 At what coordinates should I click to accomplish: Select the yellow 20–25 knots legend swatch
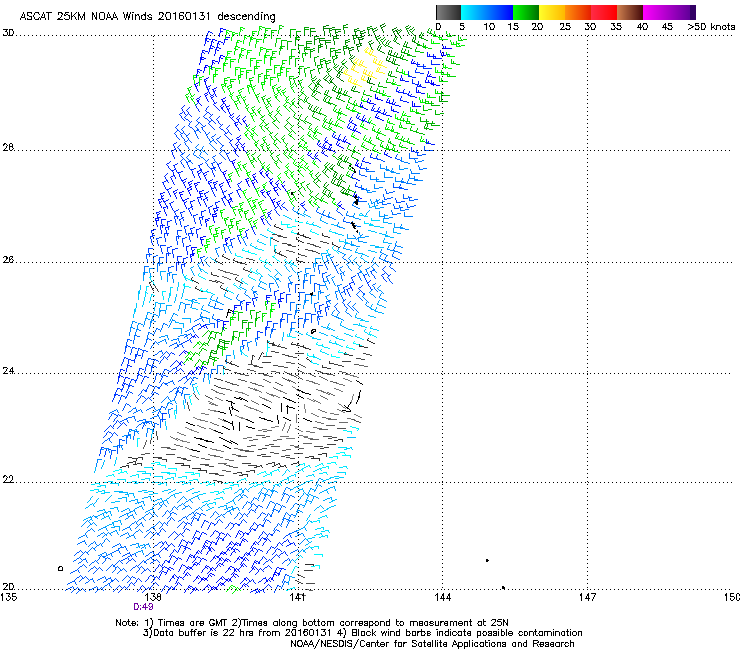[x=552, y=12]
